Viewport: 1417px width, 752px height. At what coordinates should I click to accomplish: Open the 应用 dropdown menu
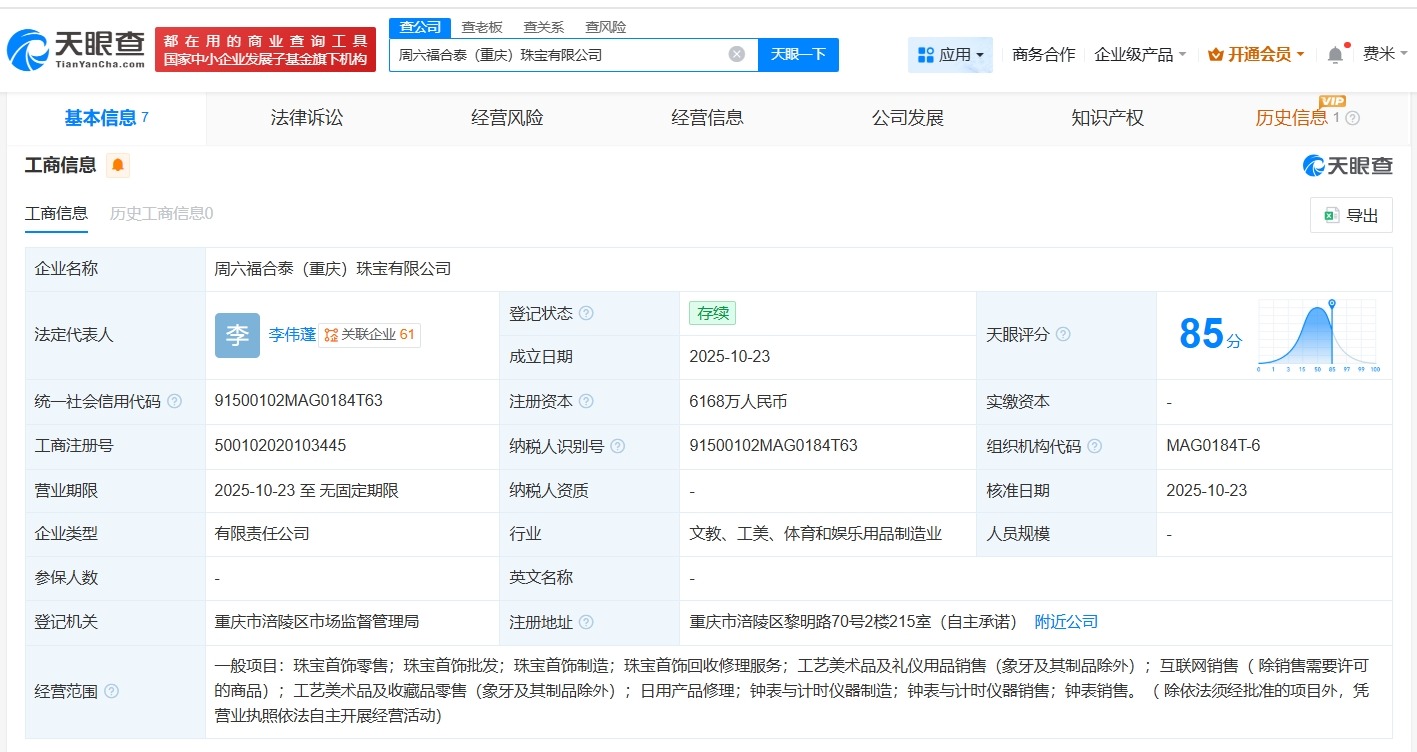pyautogui.click(x=950, y=54)
